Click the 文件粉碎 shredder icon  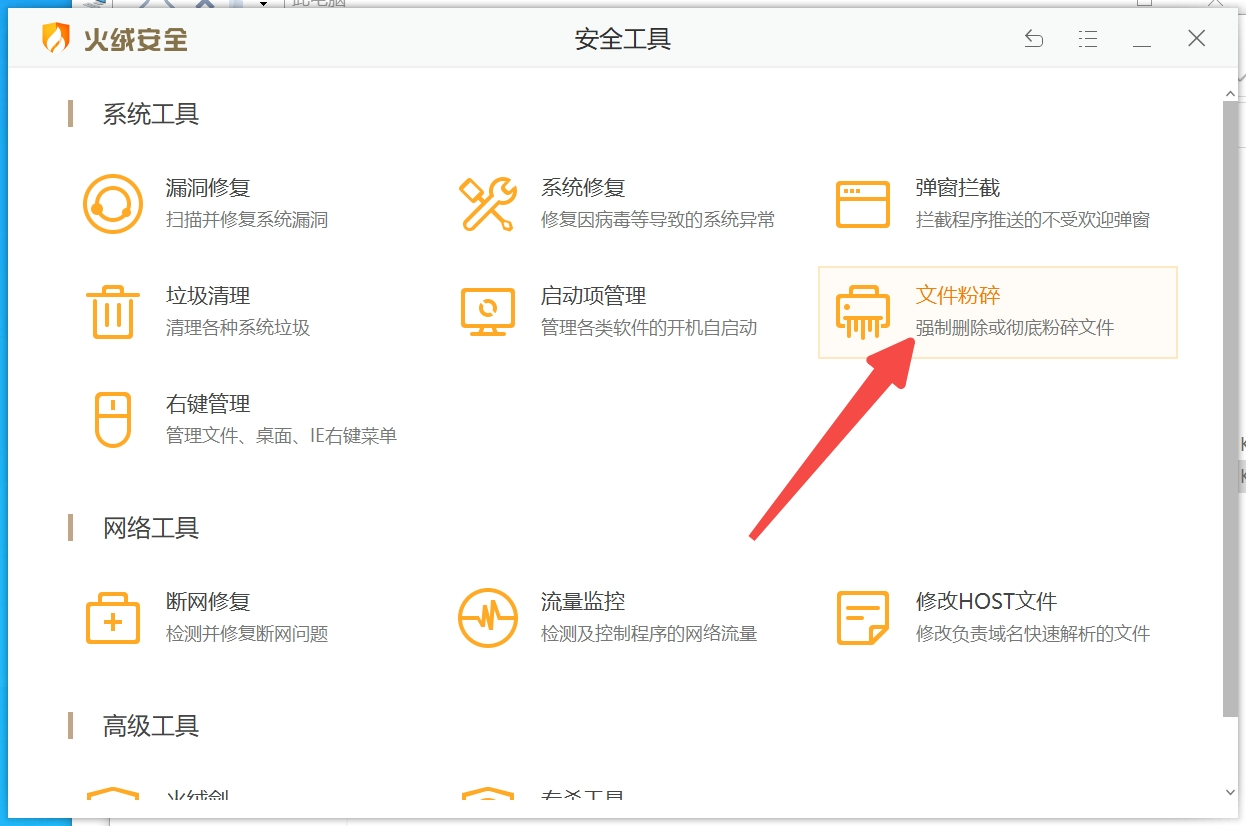click(862, 312)
